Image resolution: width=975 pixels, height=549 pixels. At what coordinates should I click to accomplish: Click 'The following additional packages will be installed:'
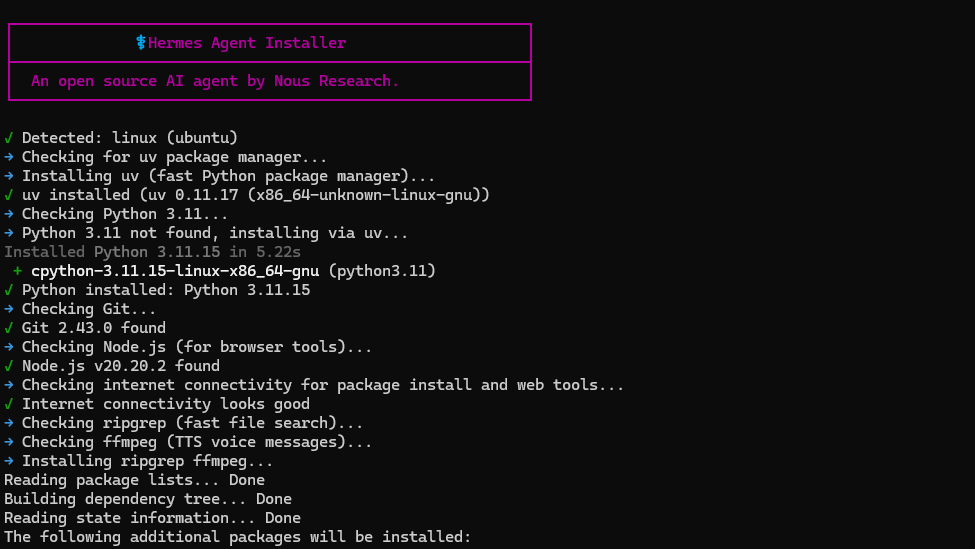pos(238,537)
